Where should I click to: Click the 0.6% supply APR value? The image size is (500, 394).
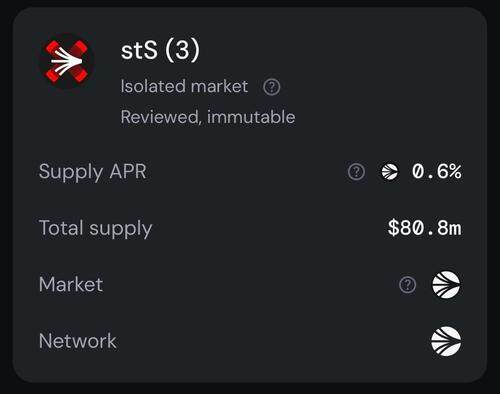pos(437,172)
